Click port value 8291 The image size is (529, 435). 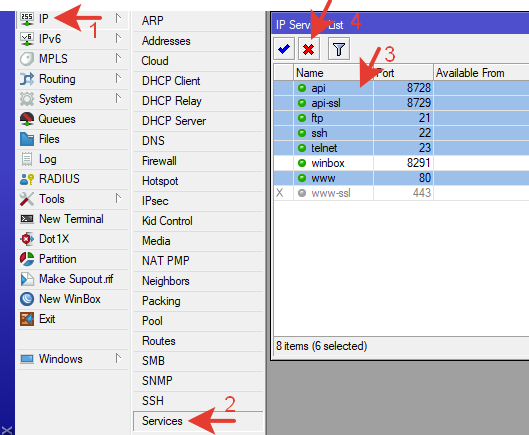coord(419,163)
